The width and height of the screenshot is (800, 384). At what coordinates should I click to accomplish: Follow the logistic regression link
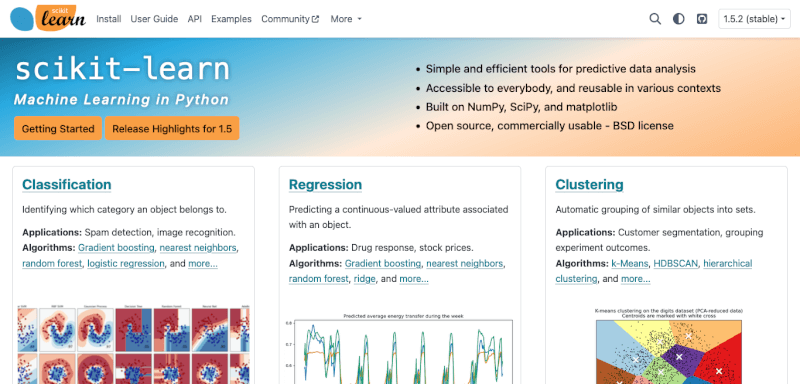(x=126, y=264)
